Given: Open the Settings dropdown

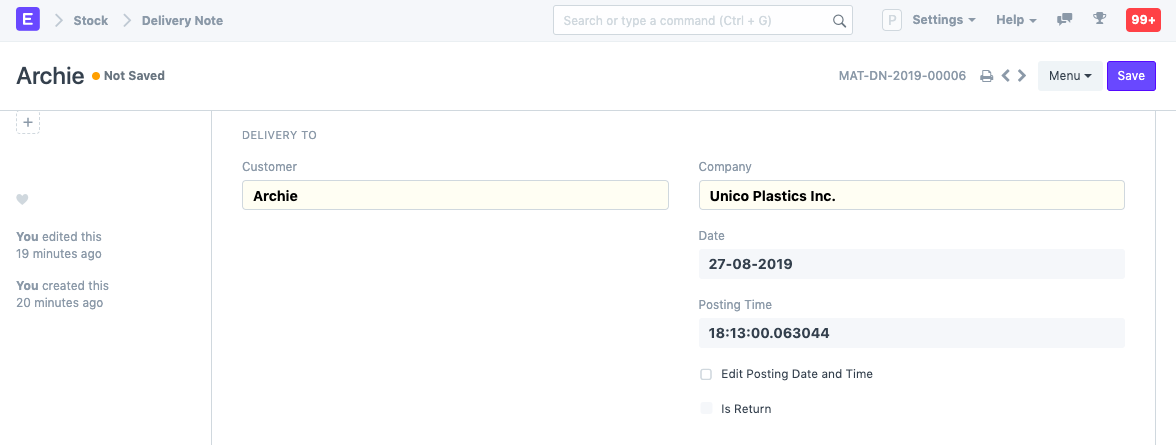Looking at the screenshot, I should pos(943,20).
